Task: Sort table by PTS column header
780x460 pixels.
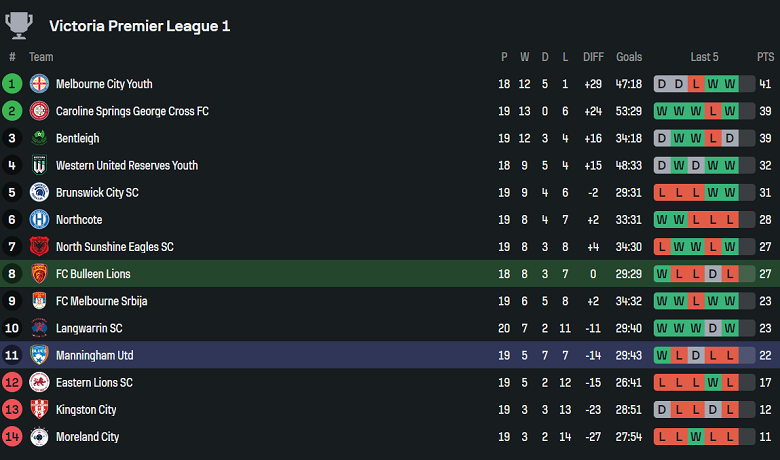Action: pos(765,57)
